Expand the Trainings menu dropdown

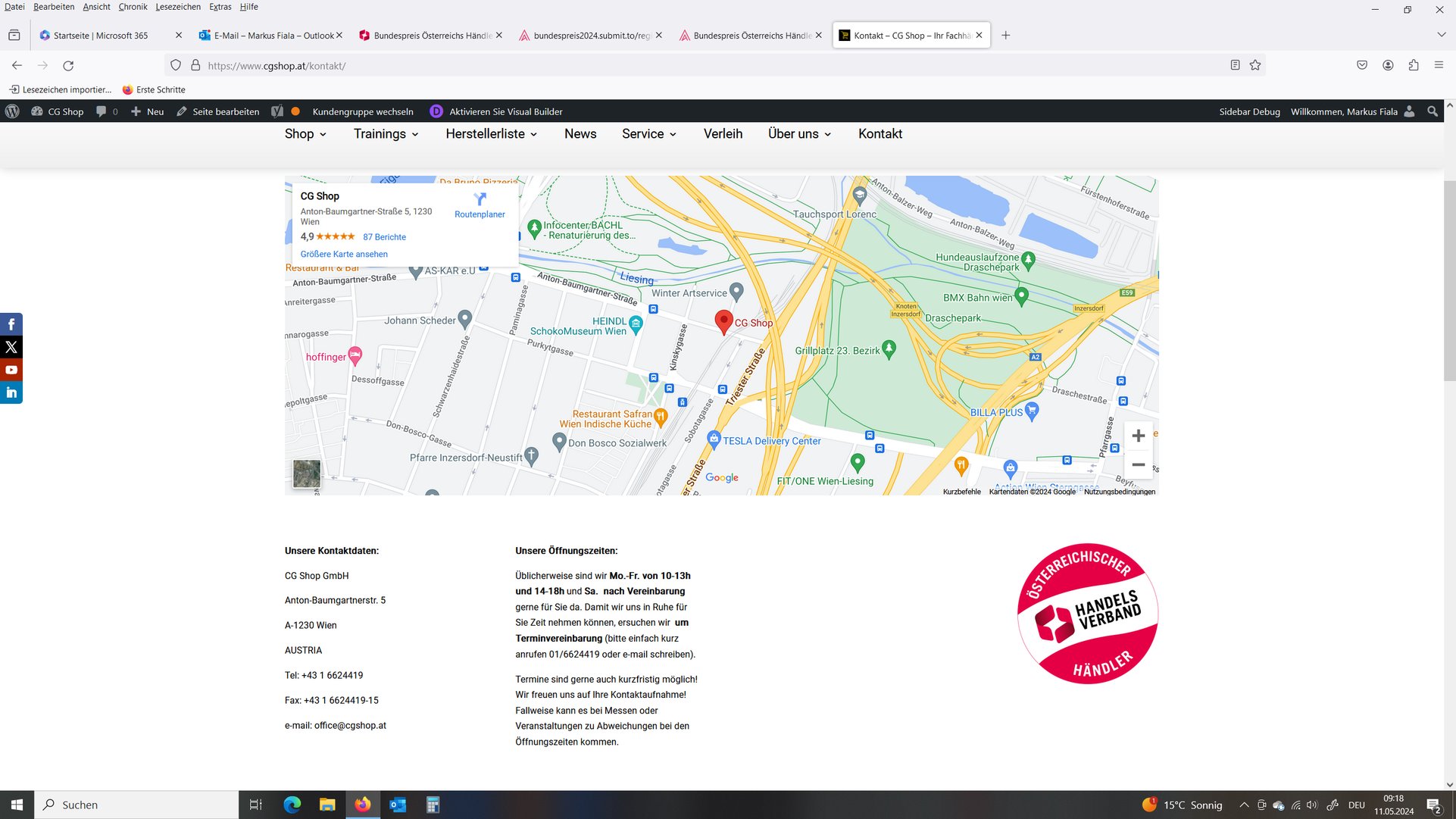[386, 134]
